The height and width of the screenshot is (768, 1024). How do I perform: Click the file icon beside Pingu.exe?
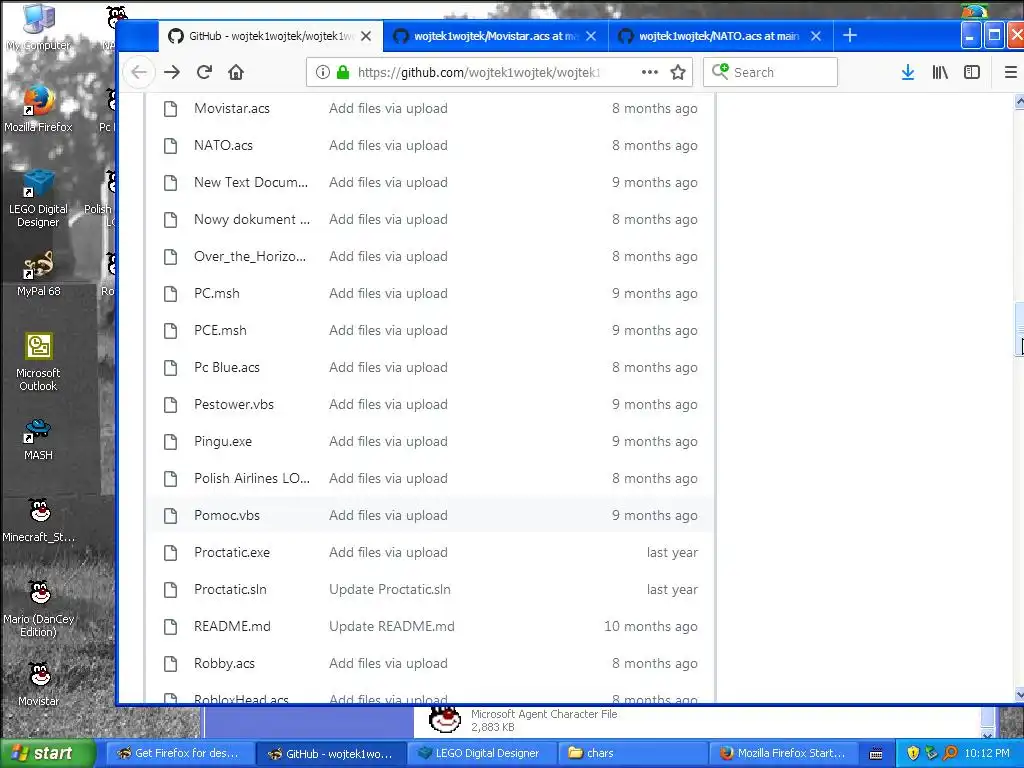click(x=170, y=441)
